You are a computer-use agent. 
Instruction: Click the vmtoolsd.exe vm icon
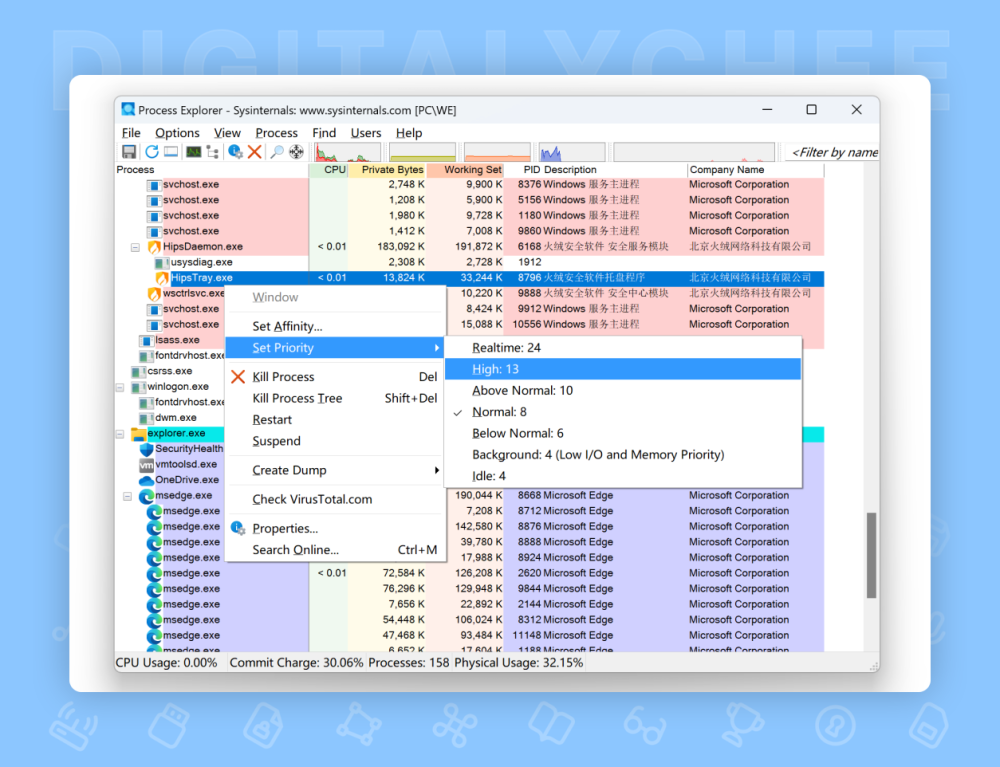pyautogui.click(x=147, y=465)
